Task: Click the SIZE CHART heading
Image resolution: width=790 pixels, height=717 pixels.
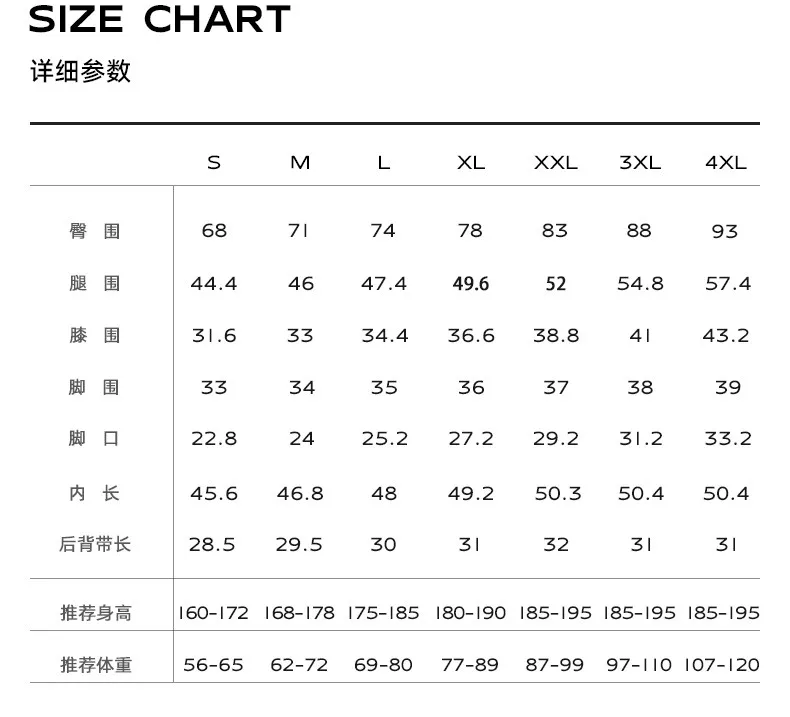Action: pyautogui.click(x=160, y=19)
